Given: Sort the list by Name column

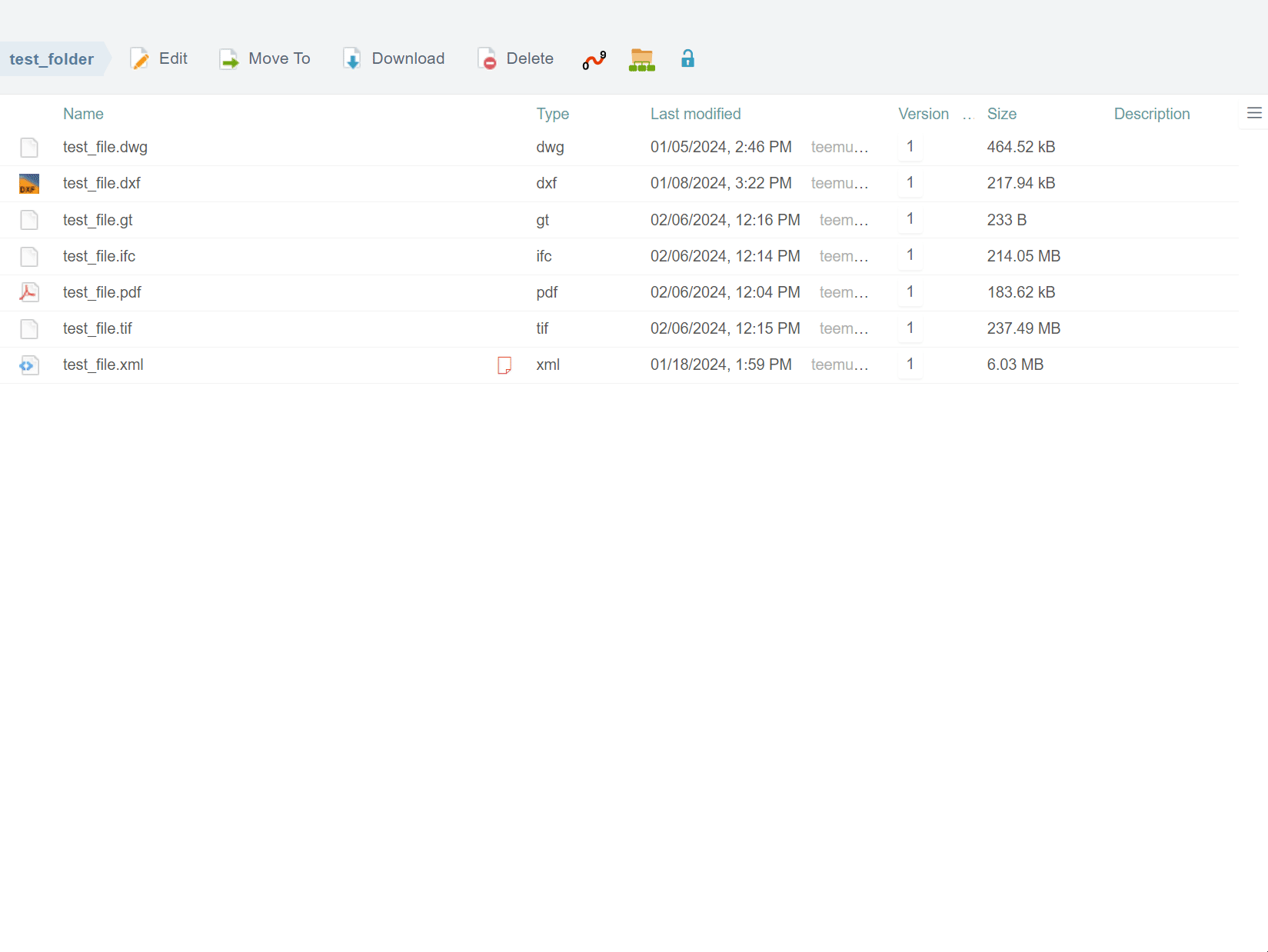Looking at the screenshot, I should point(83,114).
